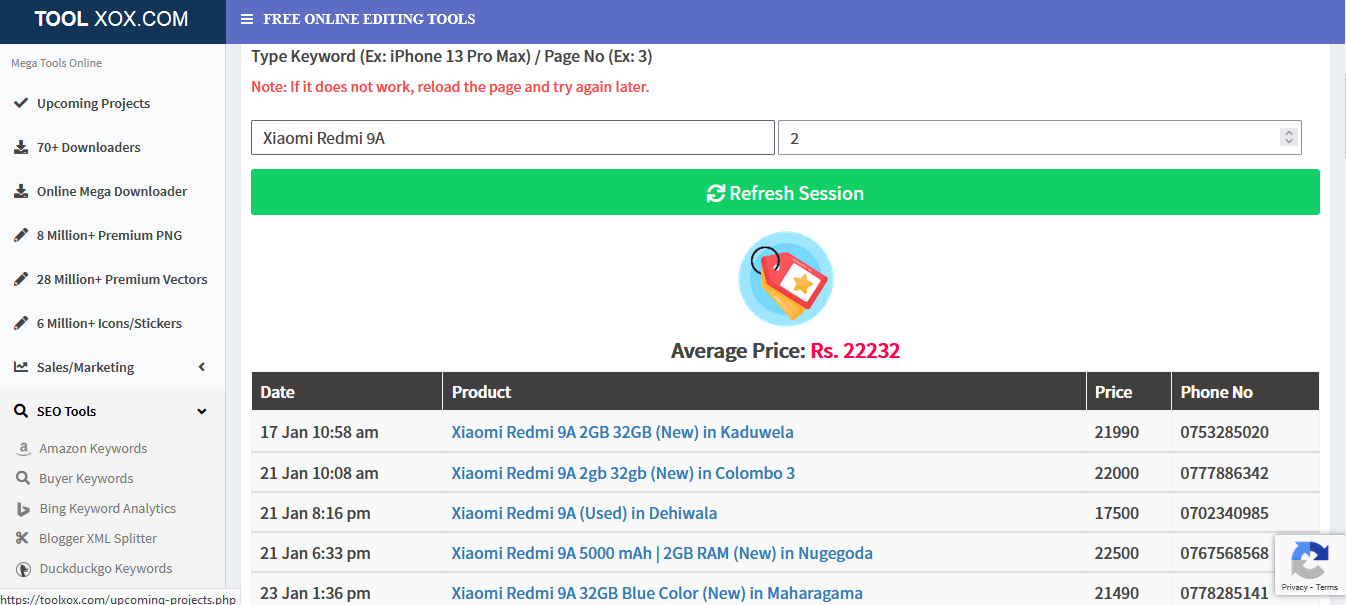
Task: Select phone number 0753285020
Action: tap(1224, 432)
